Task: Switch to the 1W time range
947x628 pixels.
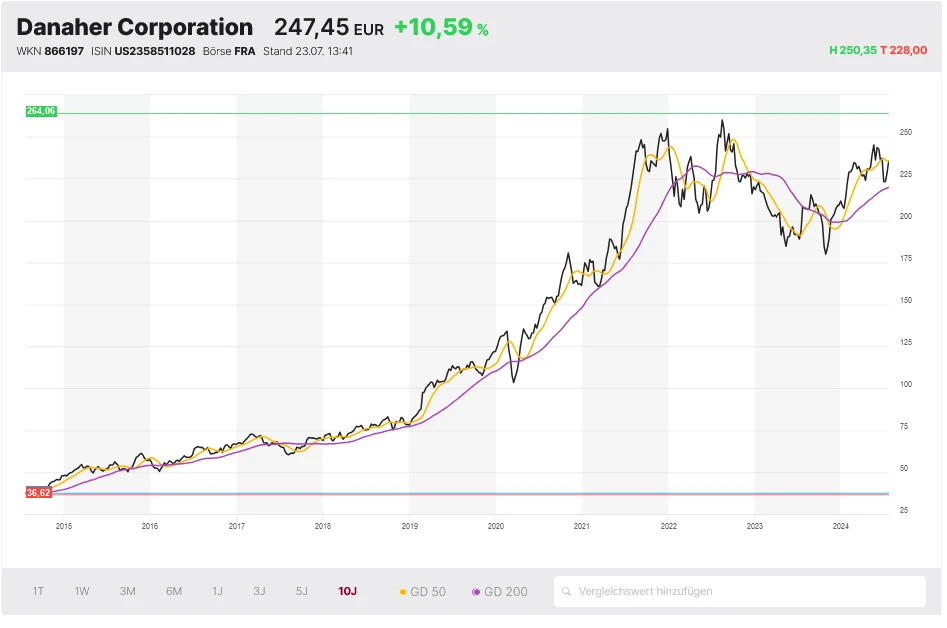Action: tap(82, 592)
